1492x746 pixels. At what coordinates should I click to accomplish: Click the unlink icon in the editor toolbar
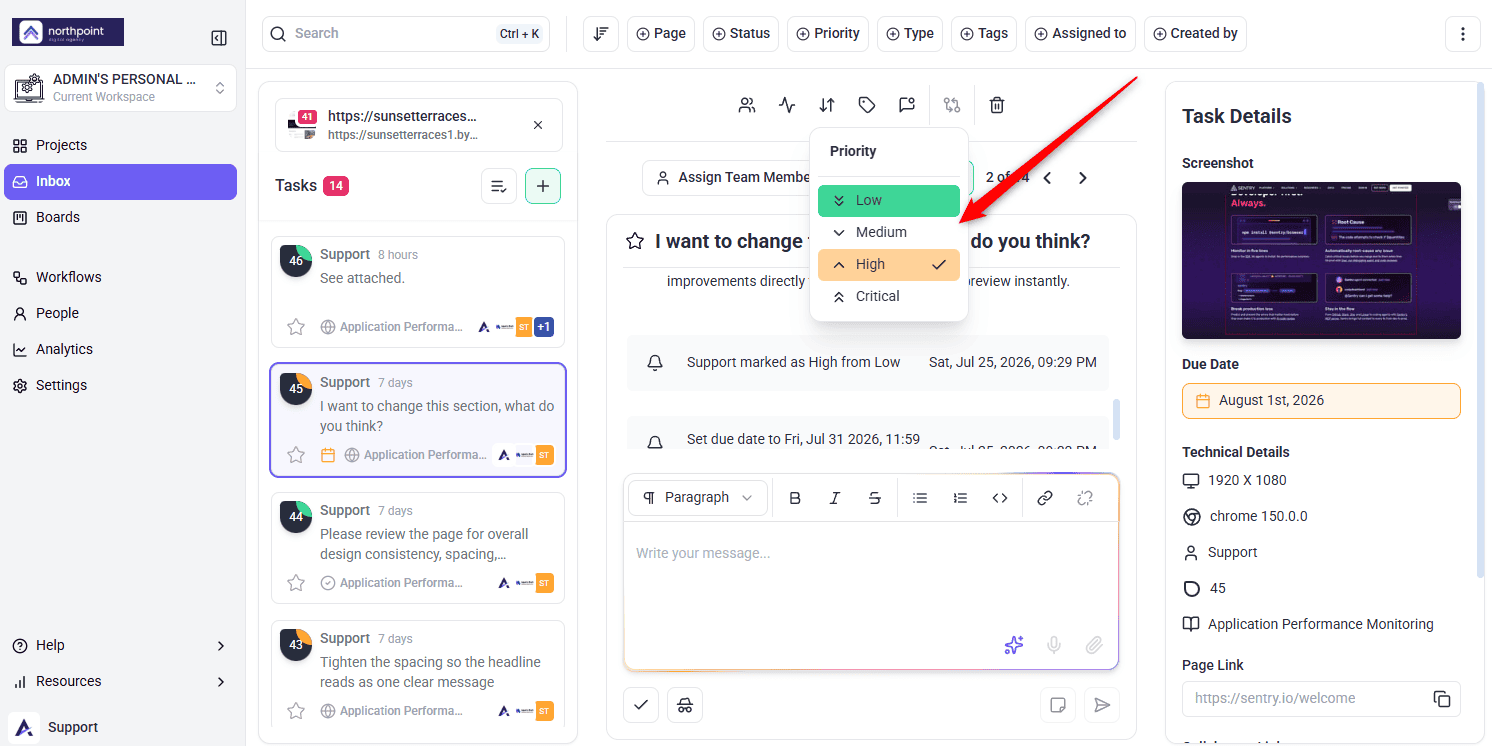coord(1085,498)
